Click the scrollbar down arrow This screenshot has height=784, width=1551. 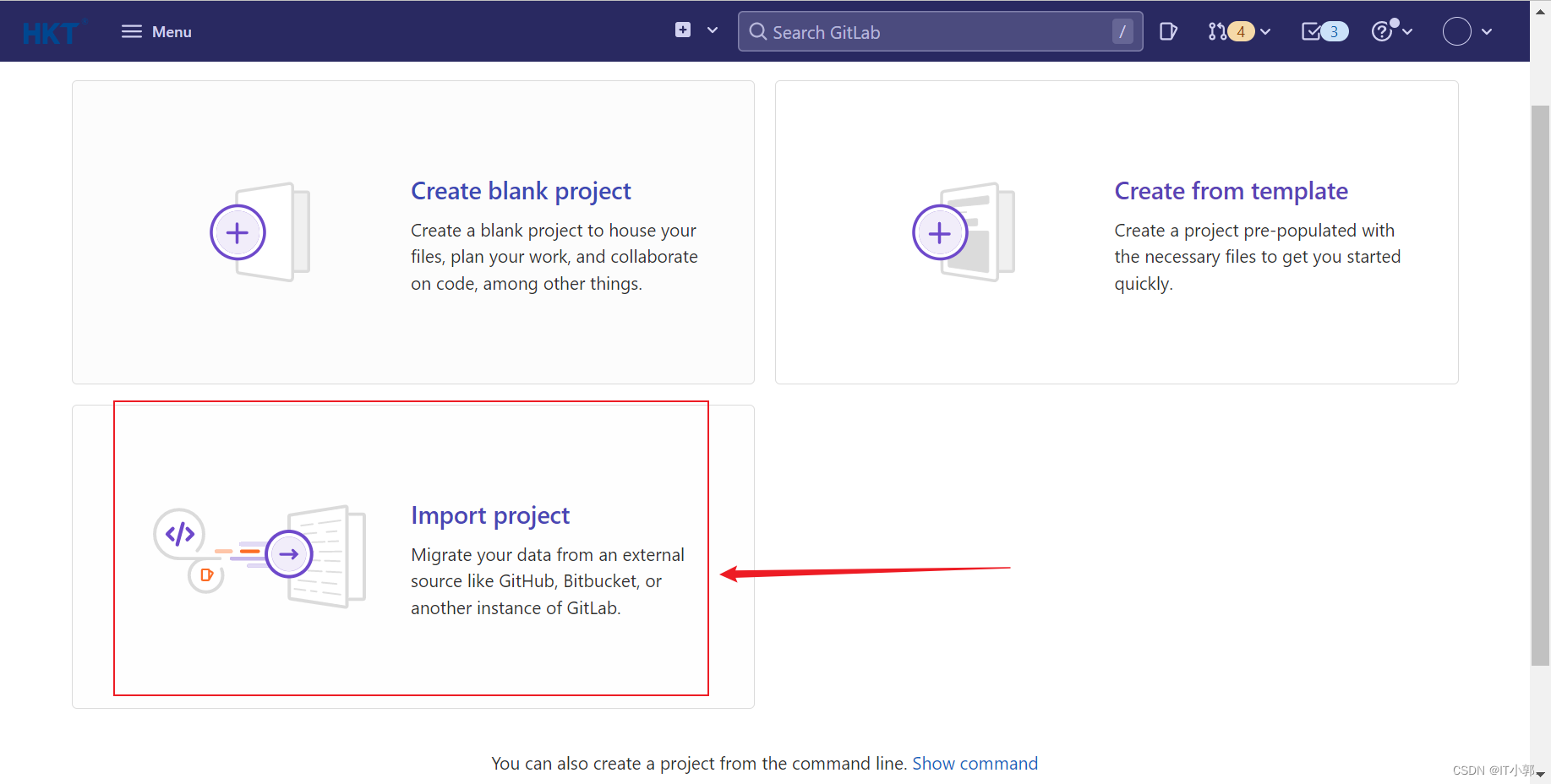pos(1540,774)
